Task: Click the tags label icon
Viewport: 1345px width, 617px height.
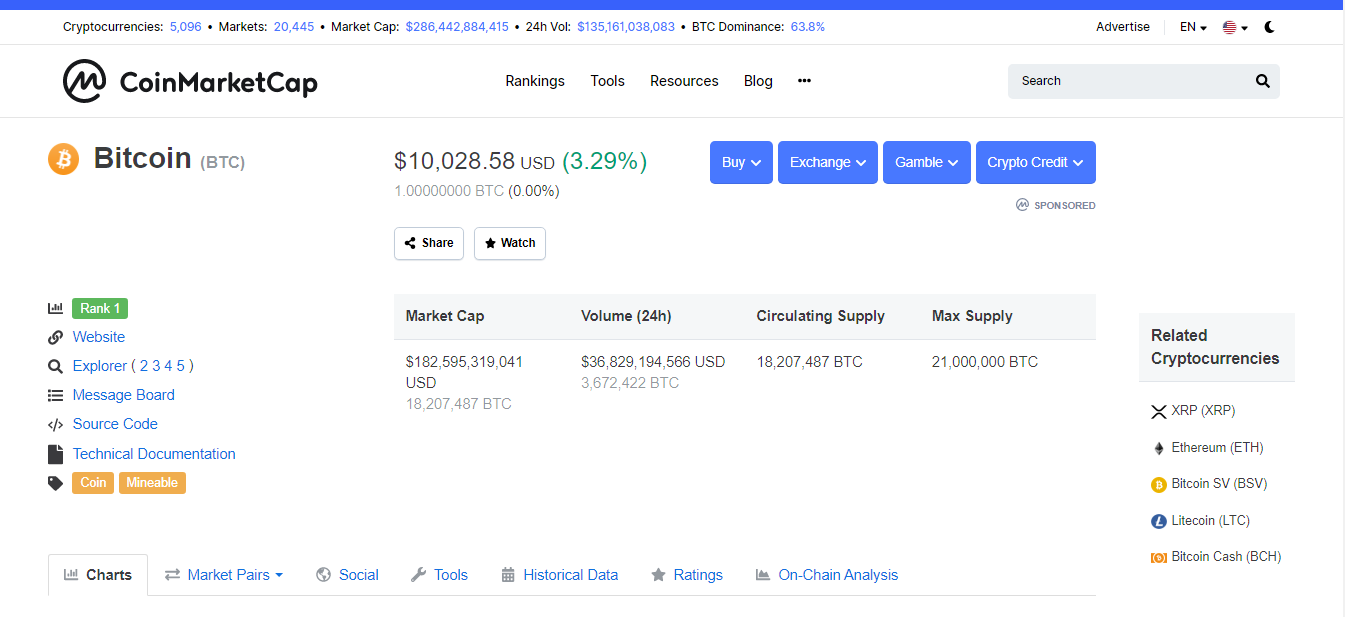Action: click(x=55, y=483)
